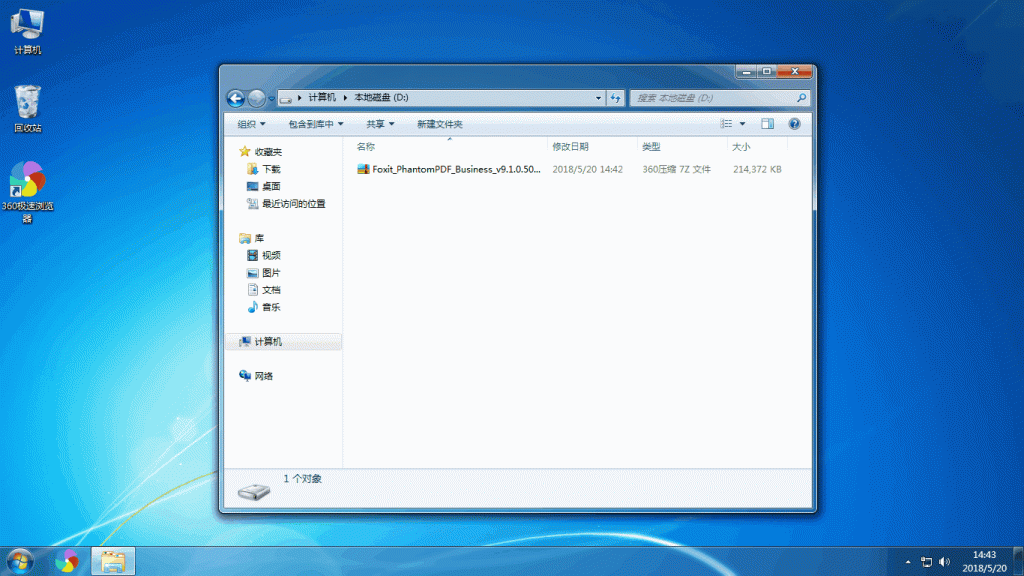
Task: Click the search magnifier icon
Action: click(801, 98)
